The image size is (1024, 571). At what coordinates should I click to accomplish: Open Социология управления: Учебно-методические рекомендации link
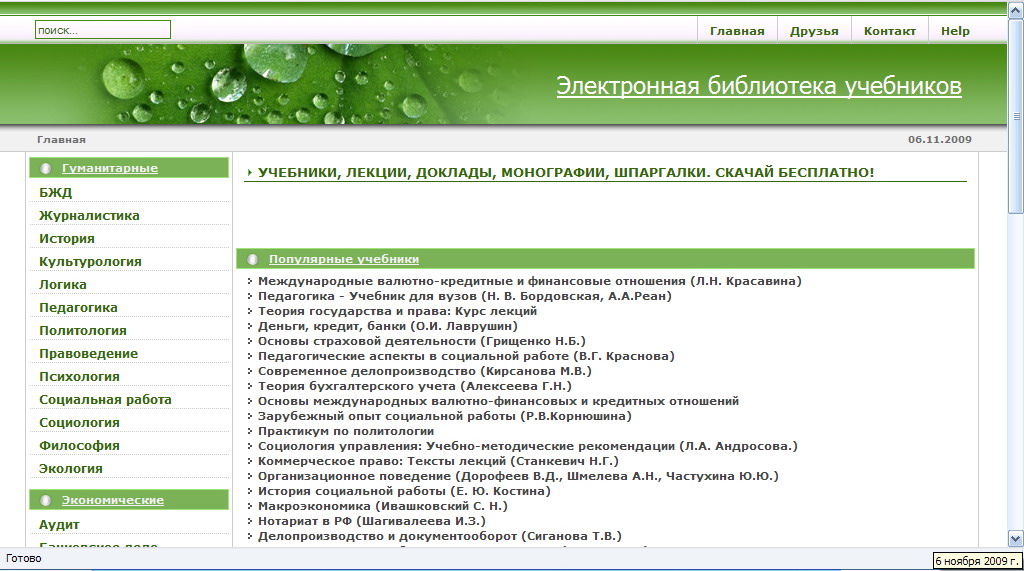tap(528, 446)
